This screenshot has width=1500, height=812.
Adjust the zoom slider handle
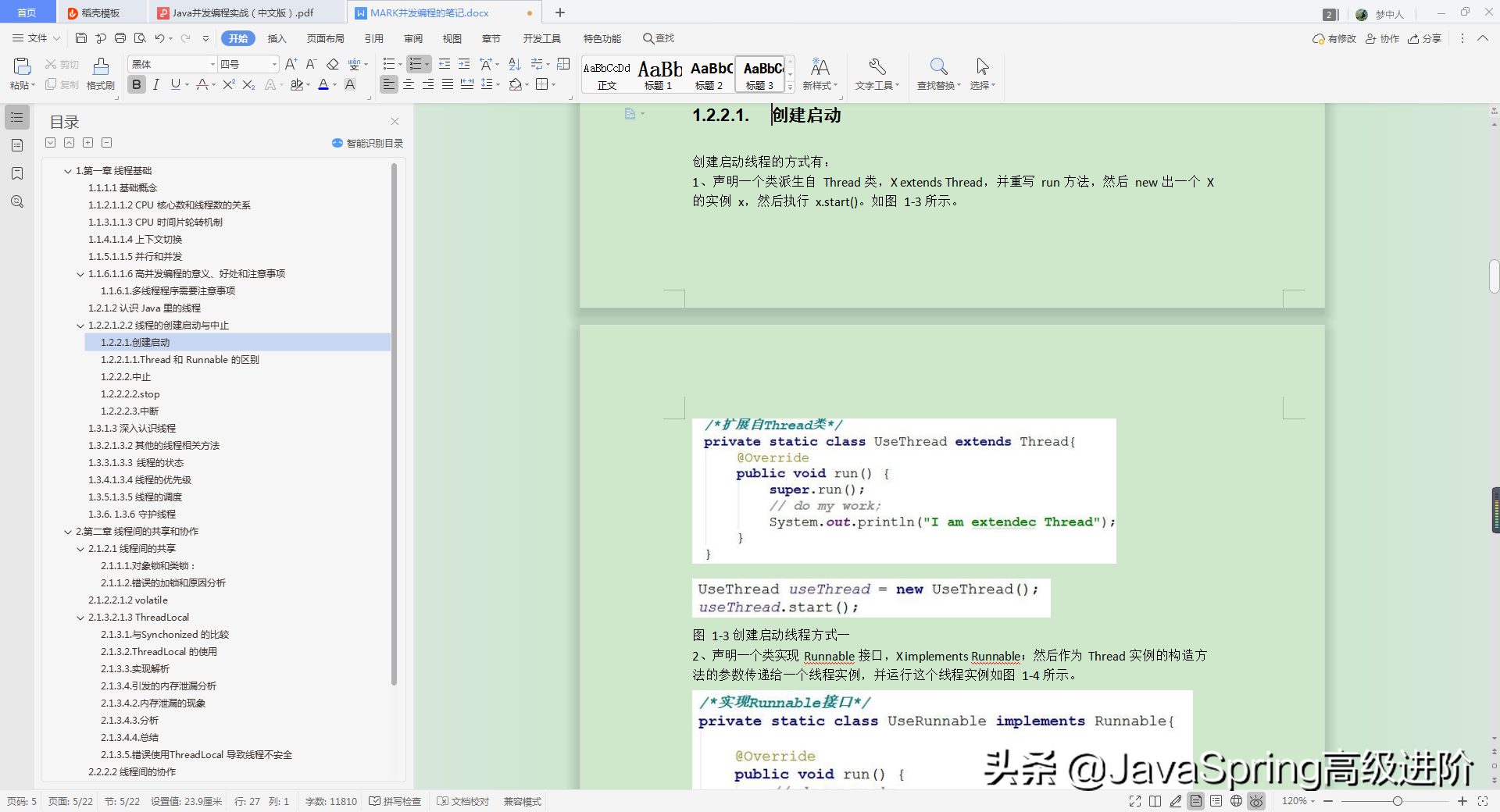point(1397,801)
